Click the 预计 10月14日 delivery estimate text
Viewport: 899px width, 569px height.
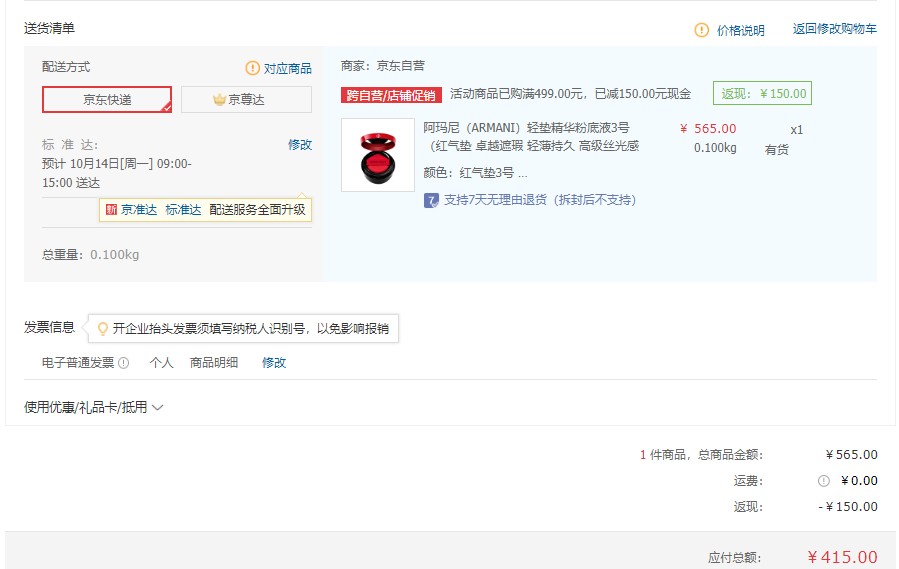click(116, 173)
